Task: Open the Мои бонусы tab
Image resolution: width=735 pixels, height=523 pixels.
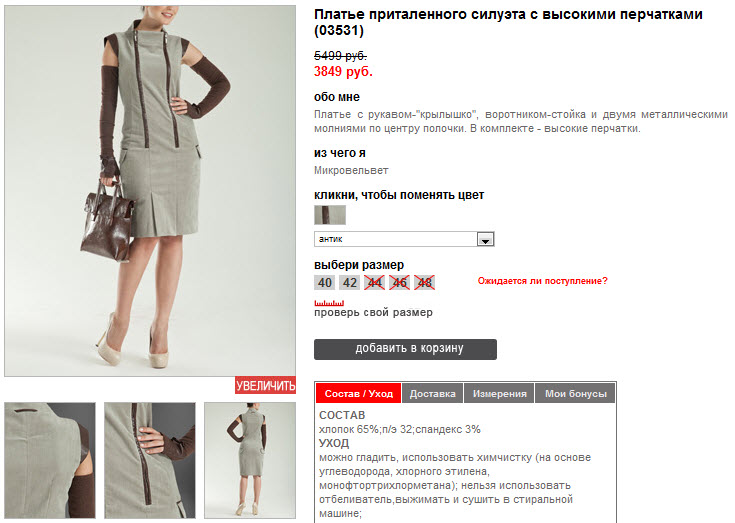Action: pyautogui.click(x=575, y=394)
